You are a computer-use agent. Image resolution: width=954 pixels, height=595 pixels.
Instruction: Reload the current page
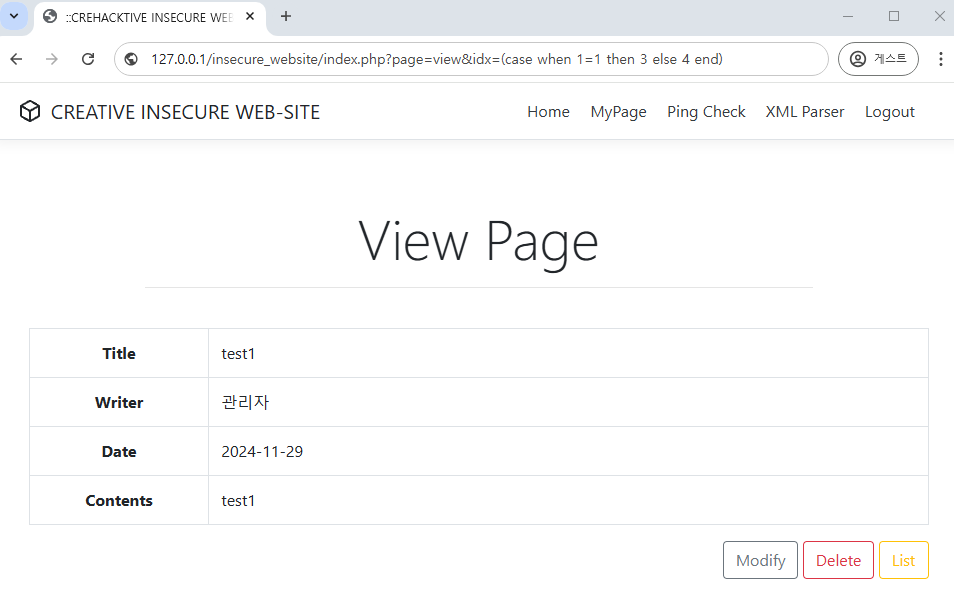88,59
